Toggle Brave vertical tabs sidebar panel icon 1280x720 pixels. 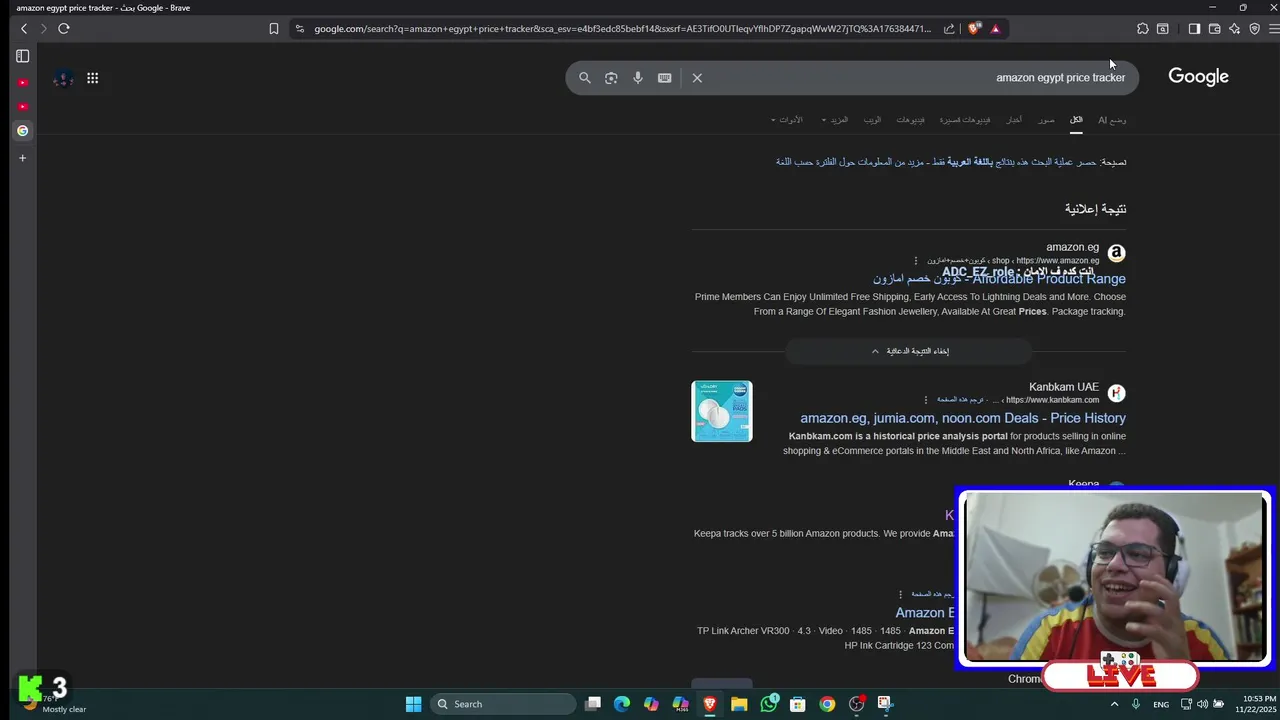(x=22, y=56)
